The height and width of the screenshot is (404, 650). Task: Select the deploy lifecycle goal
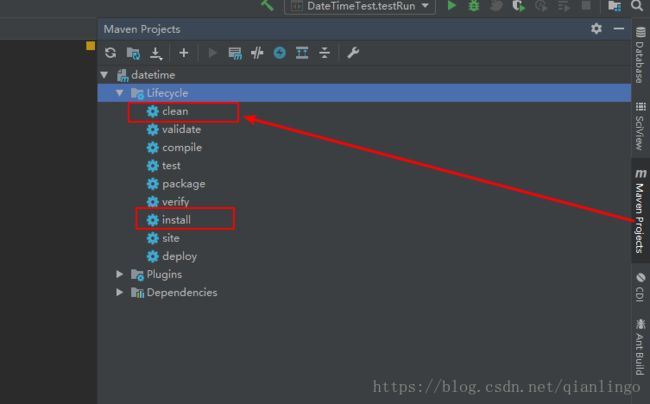[179, 256]
